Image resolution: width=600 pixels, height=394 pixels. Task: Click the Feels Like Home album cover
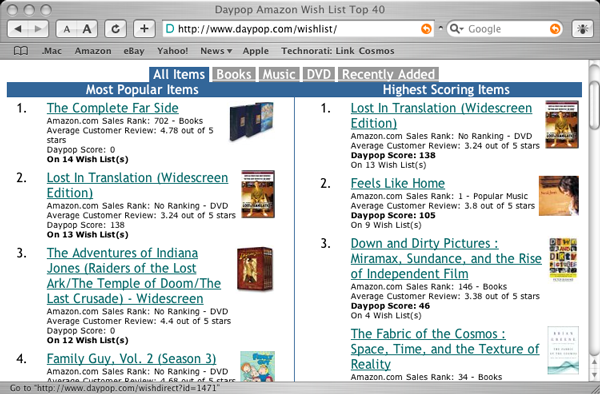tap(559, 196)
